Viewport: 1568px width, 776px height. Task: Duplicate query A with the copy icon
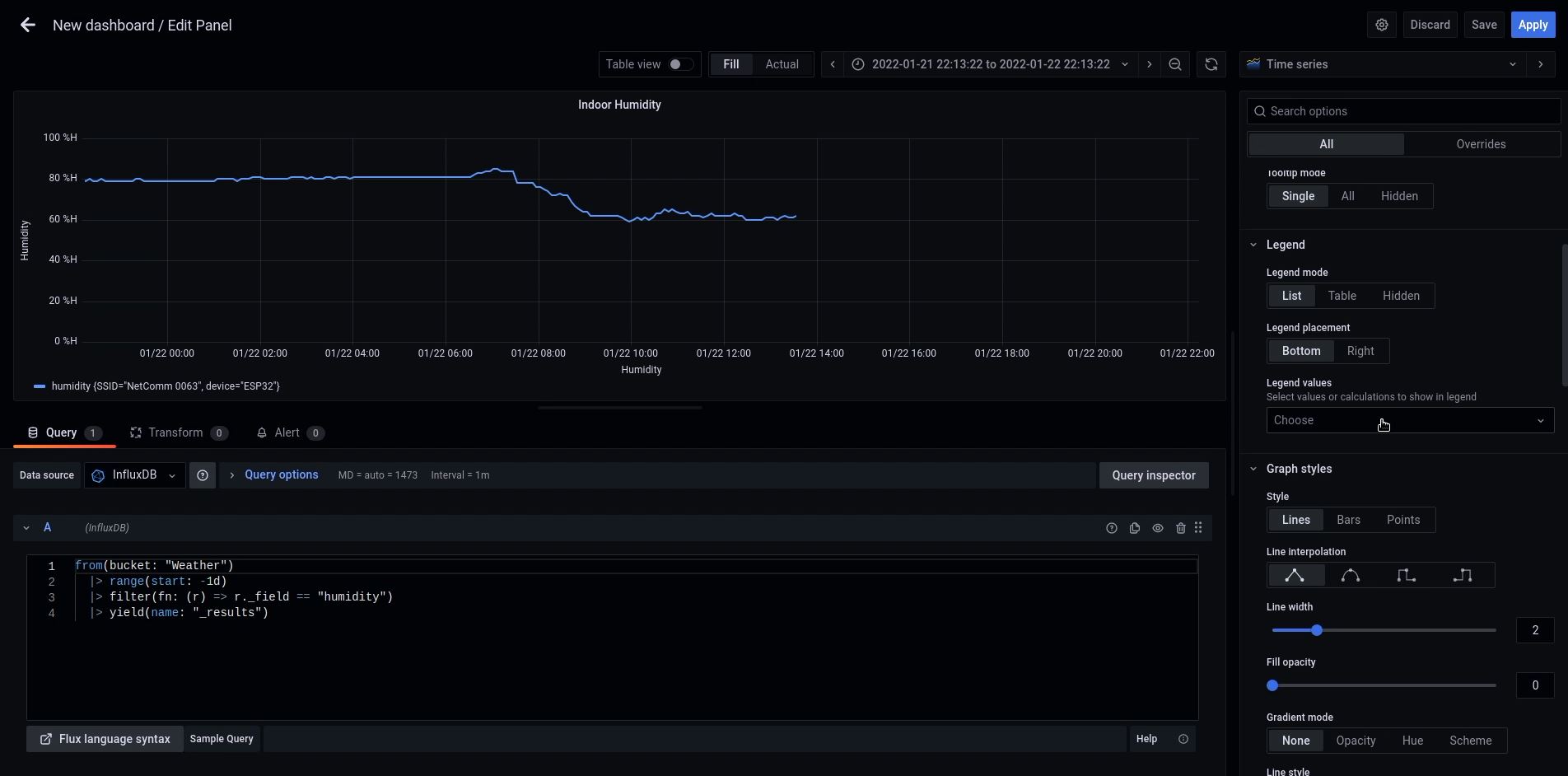coord(1135,528)
